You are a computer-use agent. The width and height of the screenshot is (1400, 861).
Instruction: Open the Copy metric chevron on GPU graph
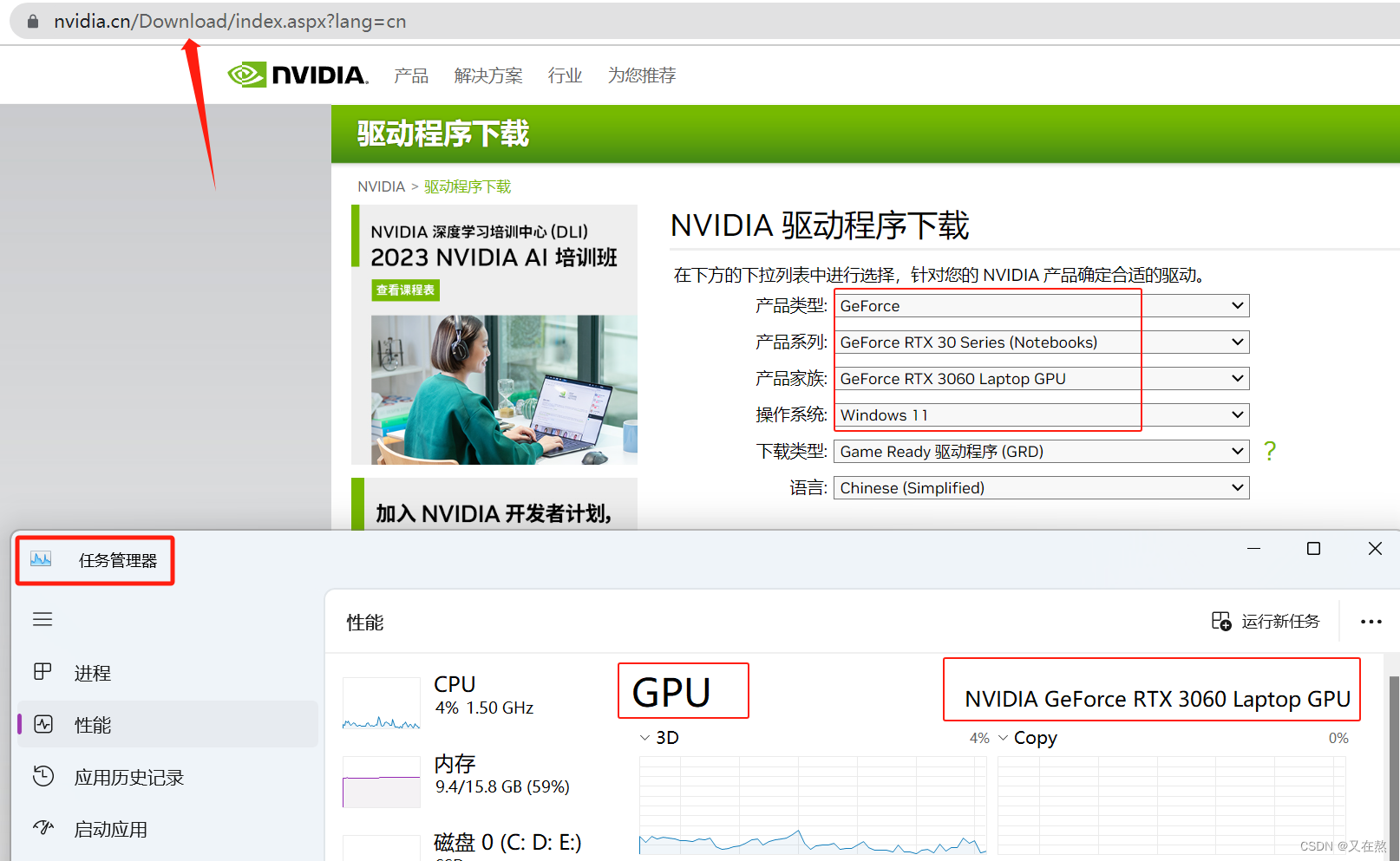(1004, 738)
